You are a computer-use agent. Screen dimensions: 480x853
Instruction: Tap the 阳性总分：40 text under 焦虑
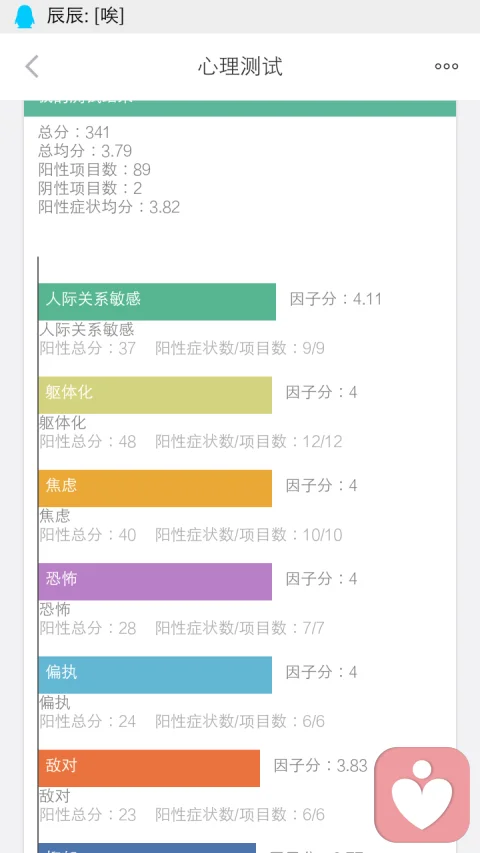(88, 535)
